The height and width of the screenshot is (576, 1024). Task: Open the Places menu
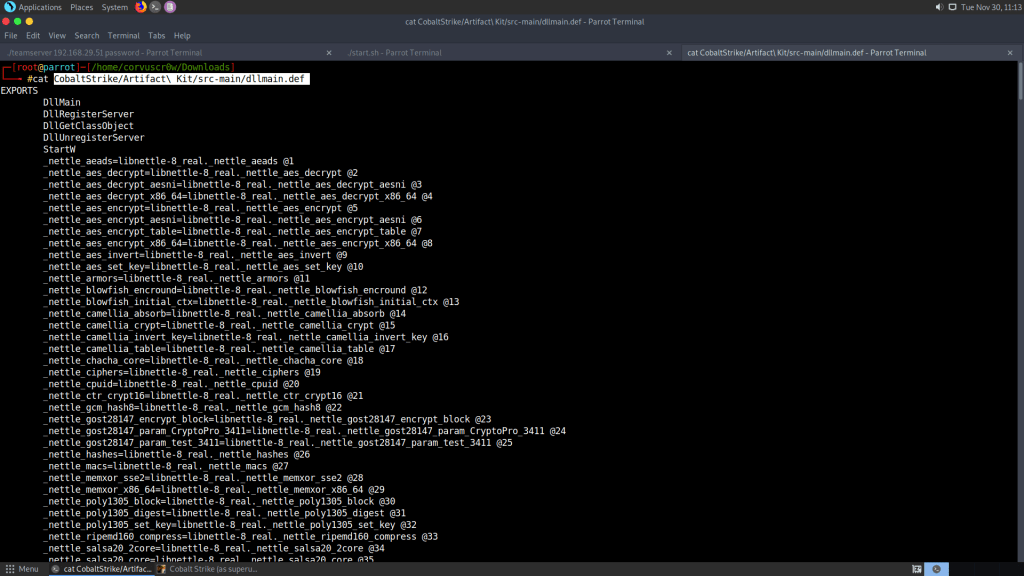click(x=82, y=7)
